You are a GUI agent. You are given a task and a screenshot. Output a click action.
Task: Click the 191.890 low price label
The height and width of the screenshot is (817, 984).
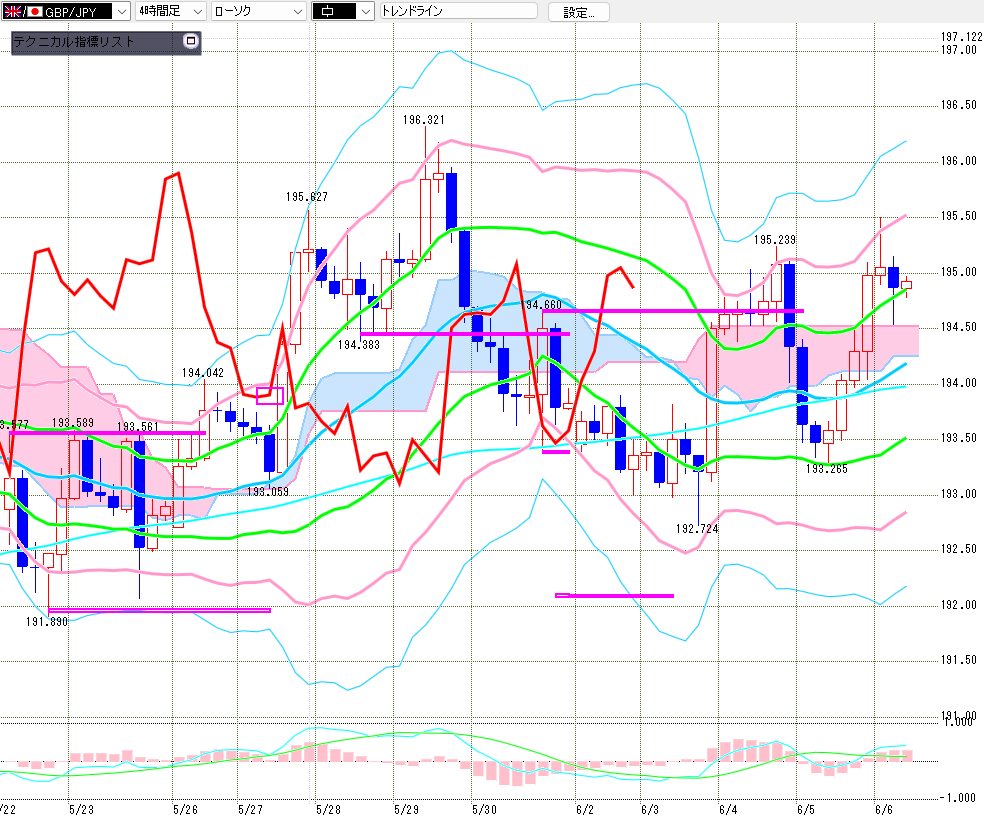[x=46, y=622]
